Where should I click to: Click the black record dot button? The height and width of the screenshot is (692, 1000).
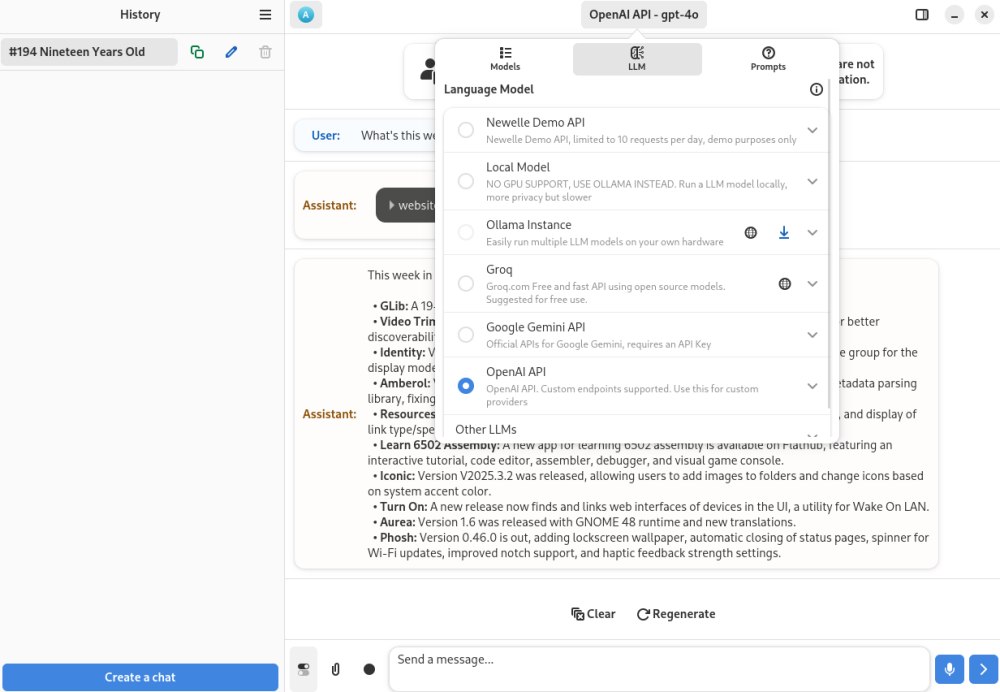click(369, 669)
